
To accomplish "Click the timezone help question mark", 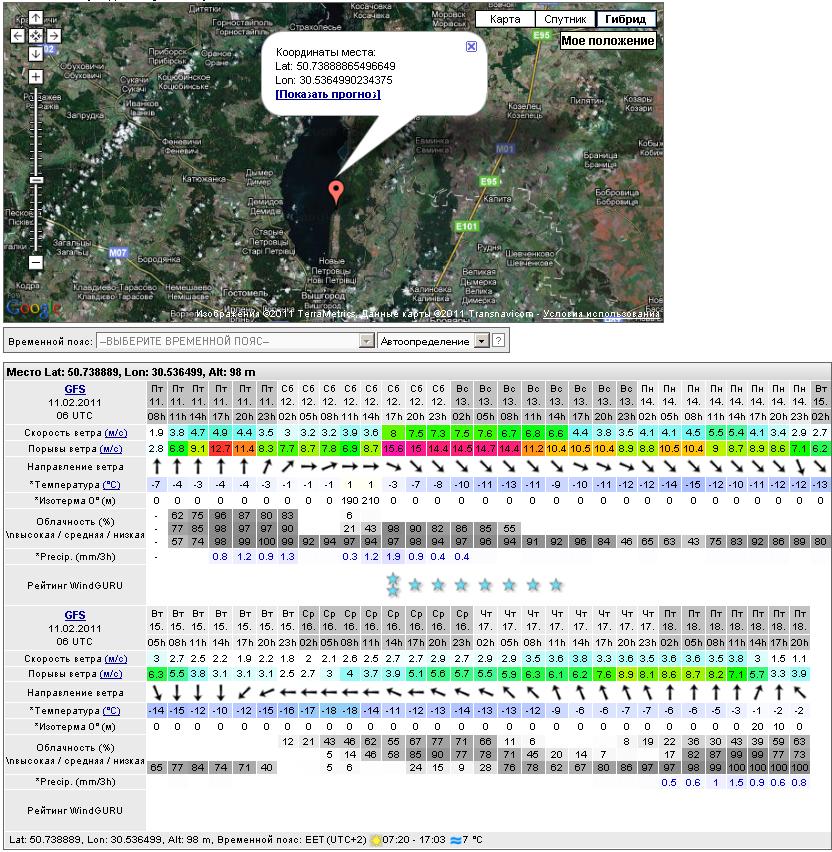I will tap(498, 341).
